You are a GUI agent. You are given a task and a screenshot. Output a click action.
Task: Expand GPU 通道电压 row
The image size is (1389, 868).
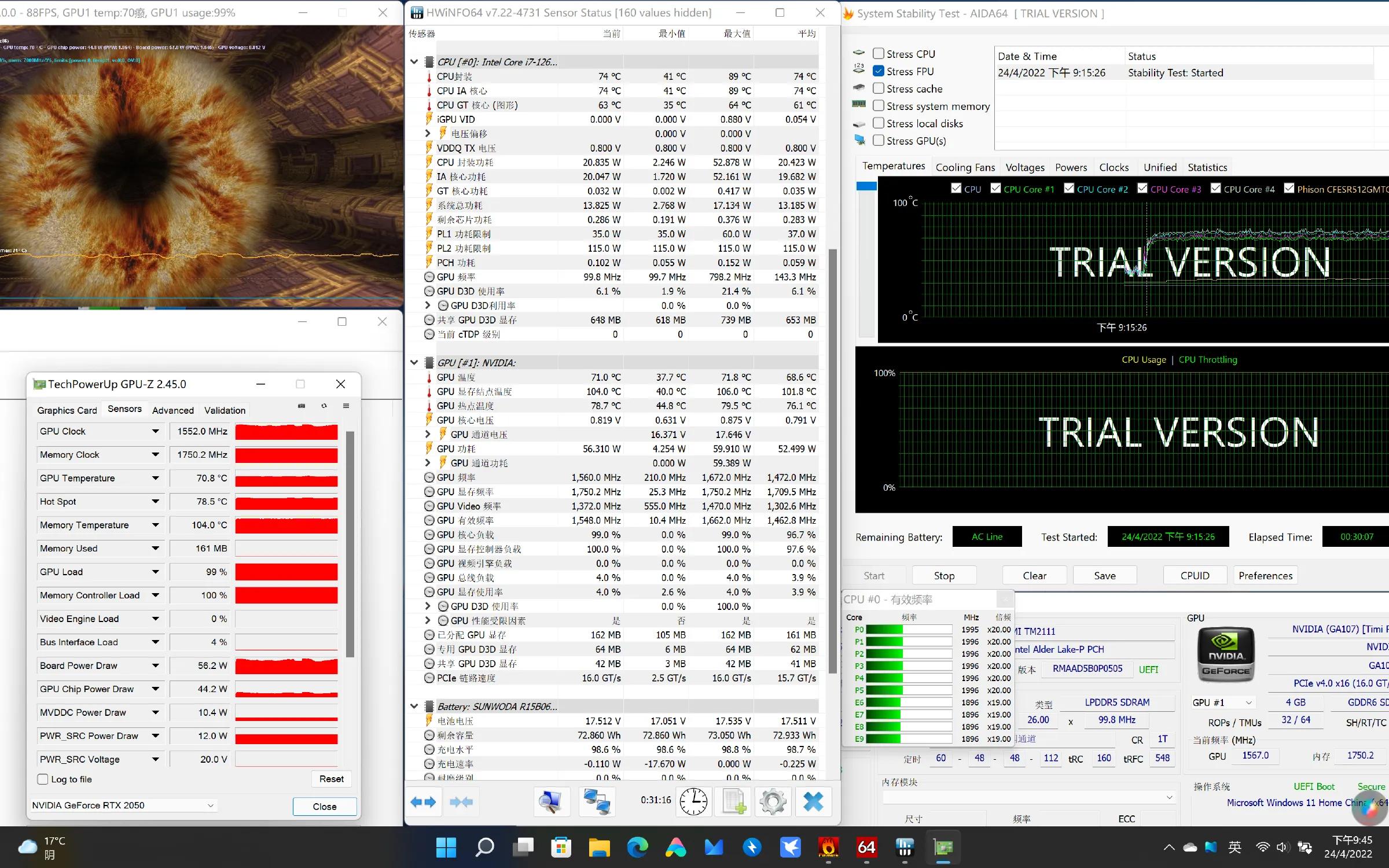[x=428, y=434]
